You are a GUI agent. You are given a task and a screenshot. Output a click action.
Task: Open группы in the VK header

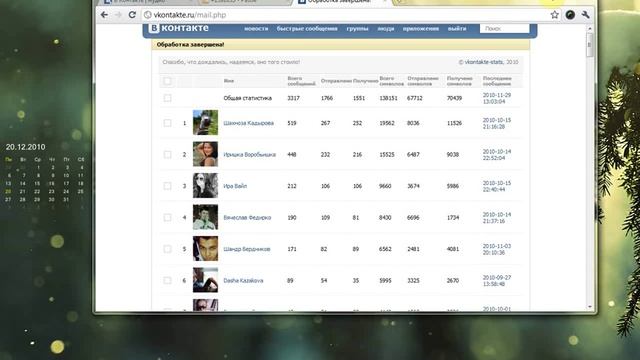click(x=357, y=29)
